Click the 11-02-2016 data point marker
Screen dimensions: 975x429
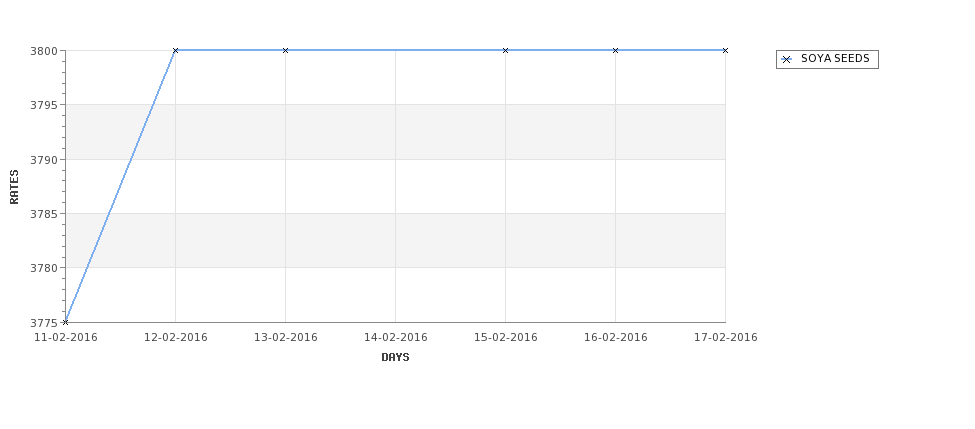pyautogui.click(x=65, y=322)
